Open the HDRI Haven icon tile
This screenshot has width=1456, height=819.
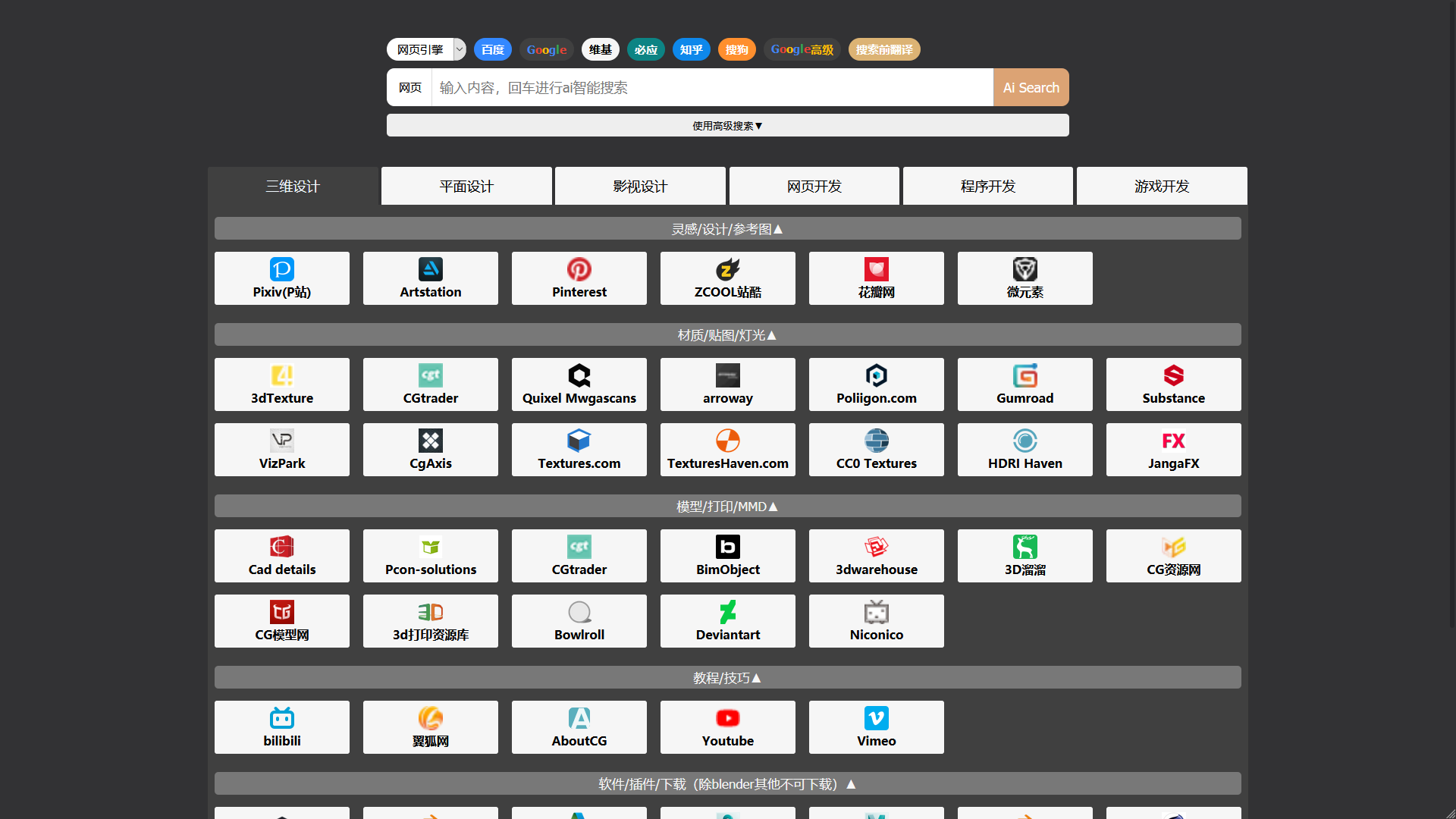tap(1025, 441)
